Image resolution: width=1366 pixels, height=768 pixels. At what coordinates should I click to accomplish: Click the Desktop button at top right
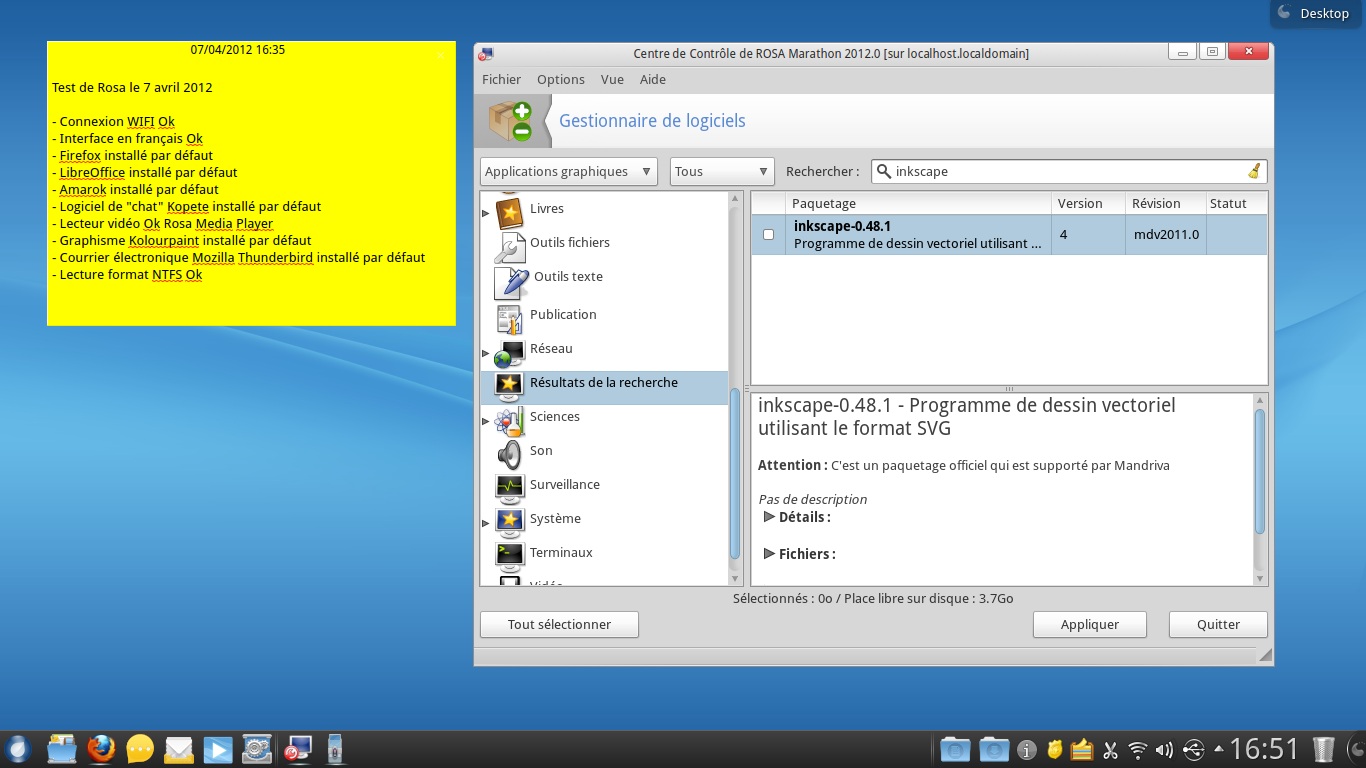(1313, 14)
